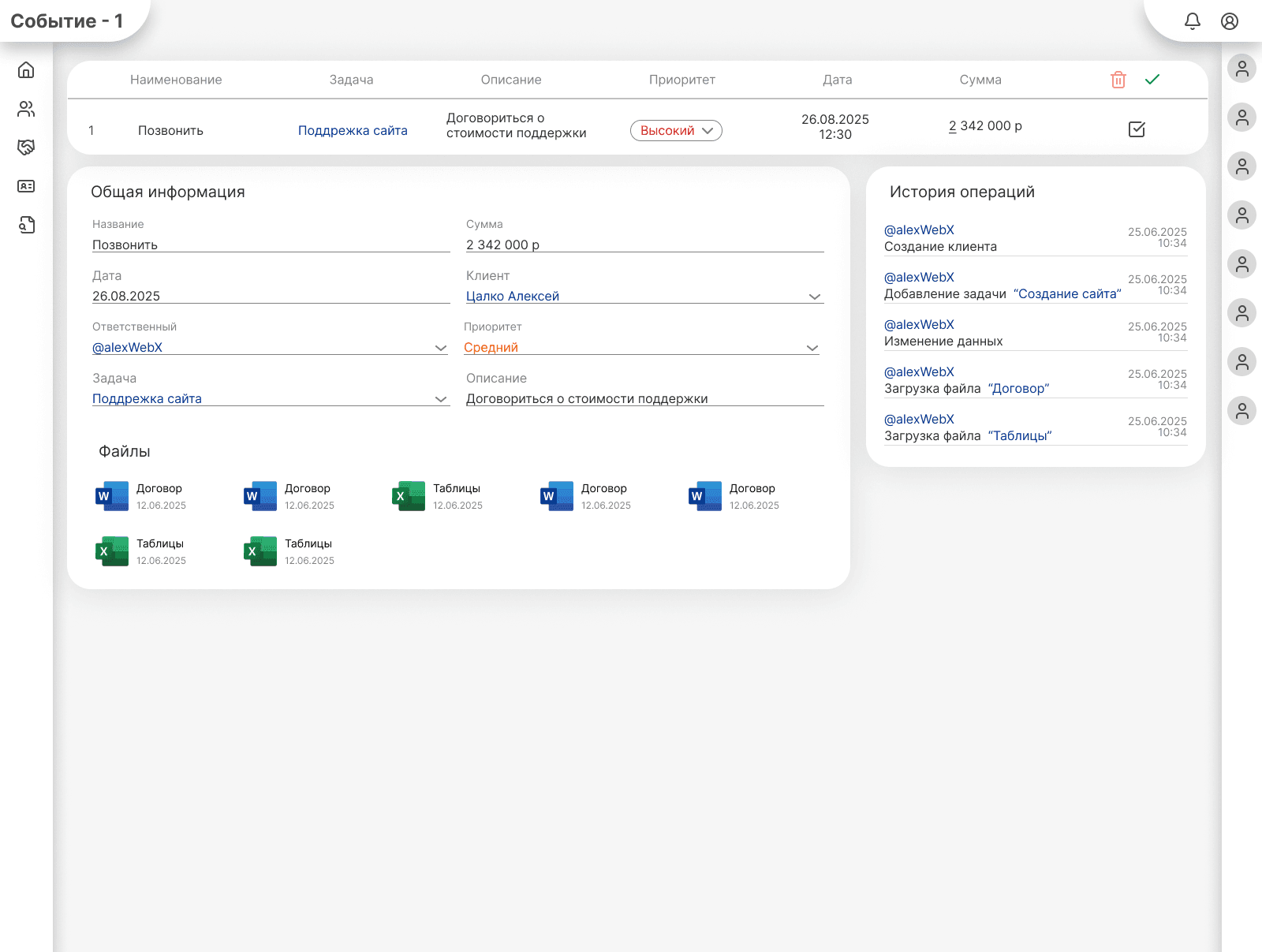
Task: Click the Приоритет column header
Action: [681, 80]
